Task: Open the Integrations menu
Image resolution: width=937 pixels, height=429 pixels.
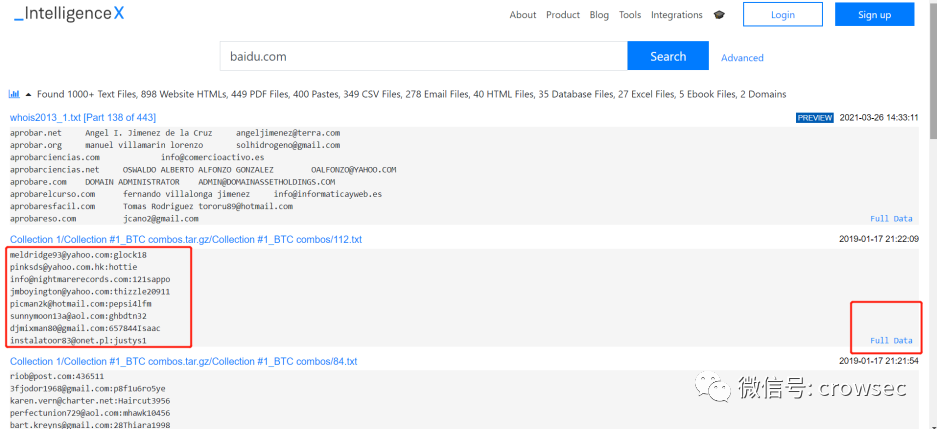Action: point(676,15)
